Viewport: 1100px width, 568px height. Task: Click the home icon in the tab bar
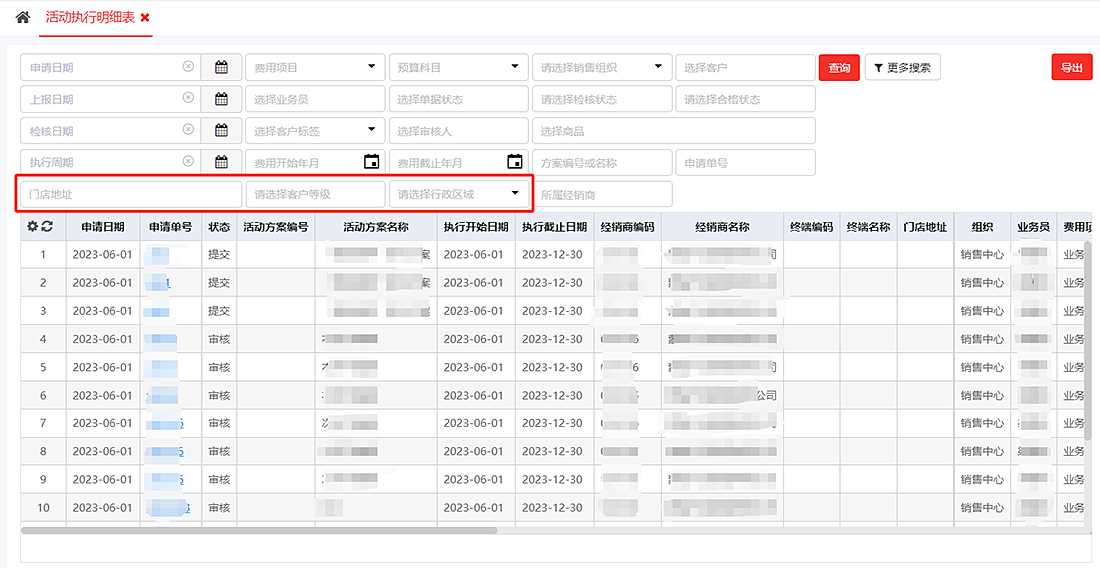coord(23,17)
